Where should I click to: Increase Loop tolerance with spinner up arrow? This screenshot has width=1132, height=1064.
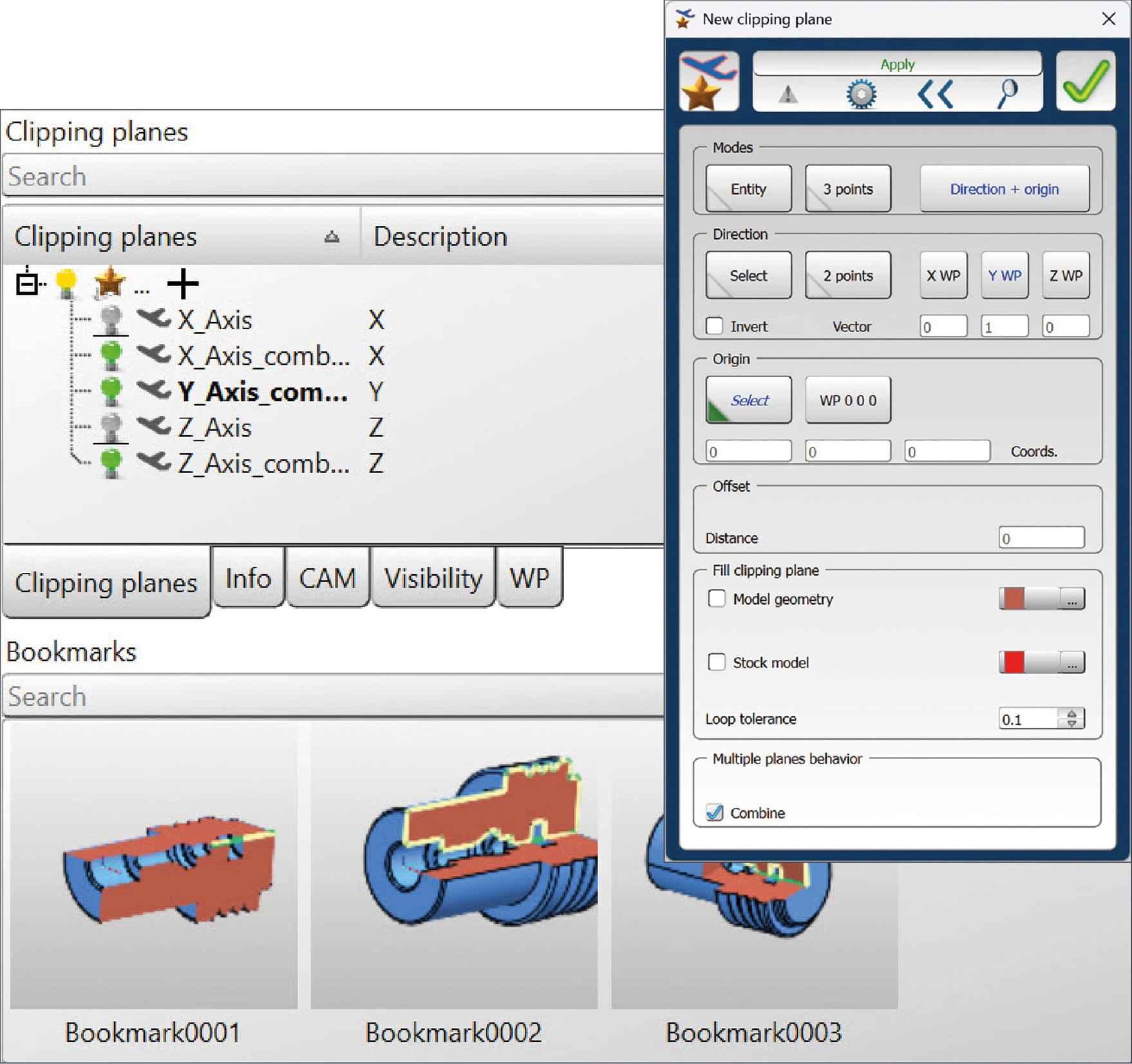[x=1071, y=713]
